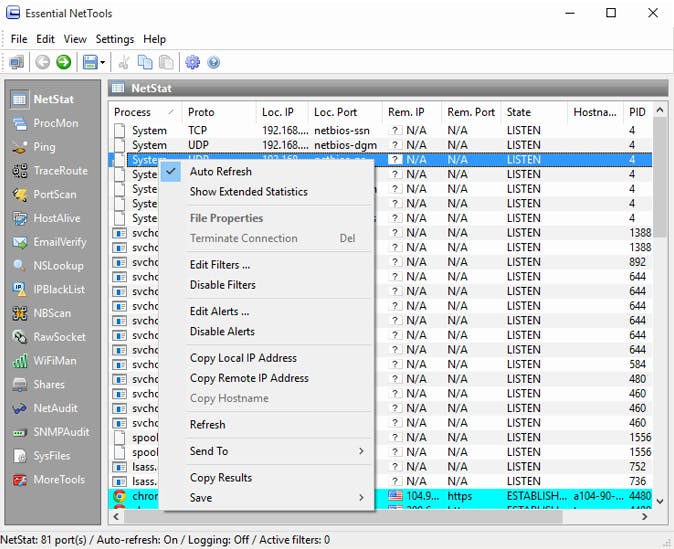Click the blue Help toolbar icon
Viewport: 674px width, 549px height.
tap(214, 62)
